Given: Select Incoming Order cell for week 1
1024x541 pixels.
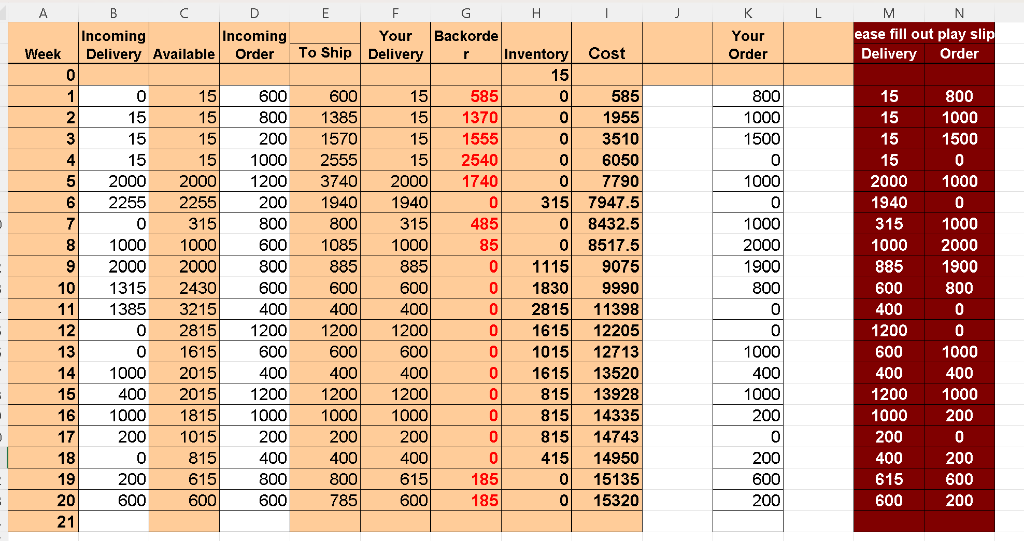Looking at the screenshot, I should pos(255,96).
